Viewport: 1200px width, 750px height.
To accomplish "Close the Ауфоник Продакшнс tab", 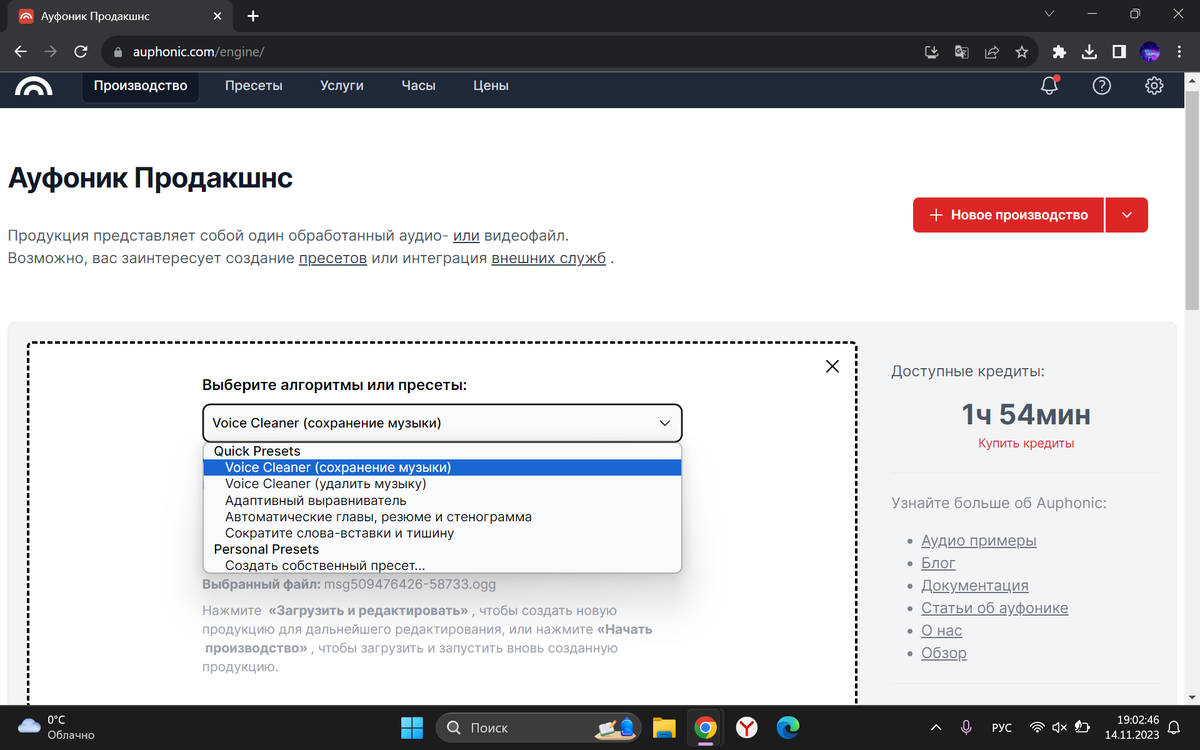I will click(x=220, y=16).
